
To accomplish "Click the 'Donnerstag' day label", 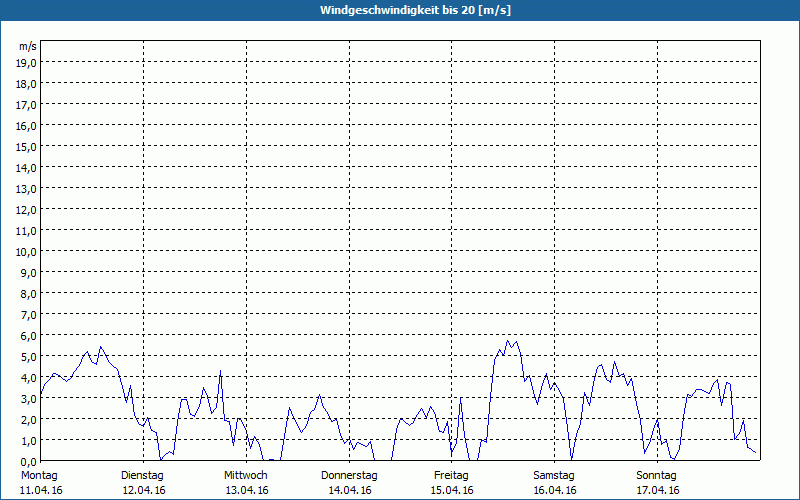I will (349, 476).
